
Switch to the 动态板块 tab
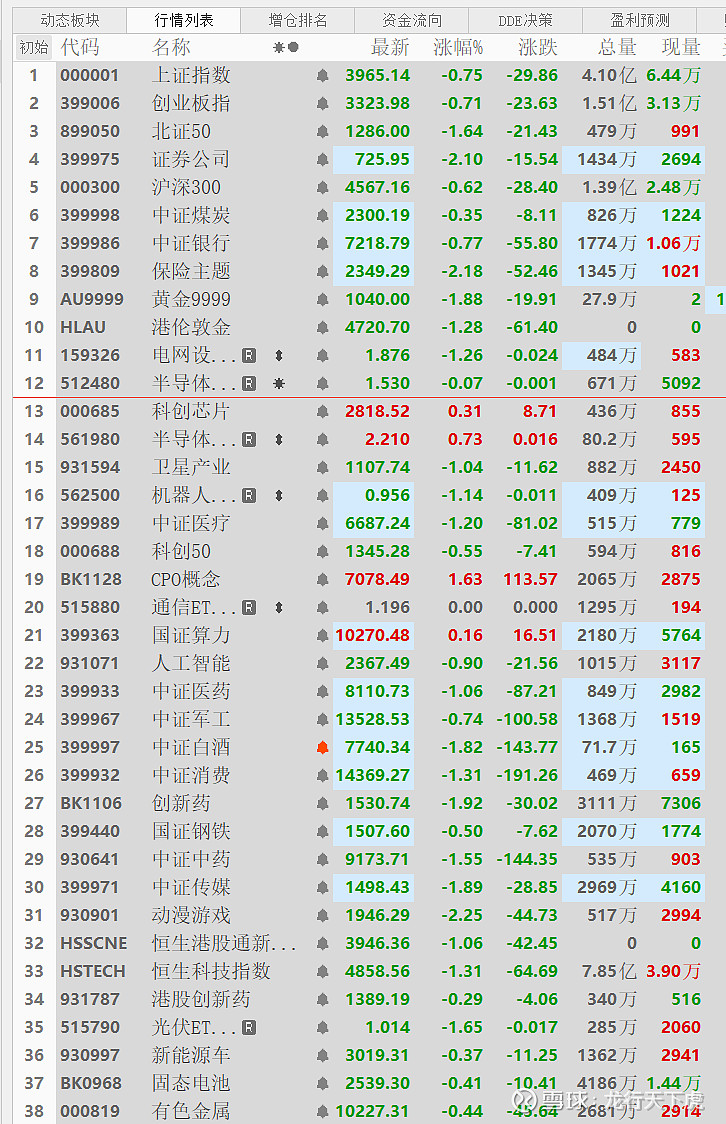click(x=70, y=20)
